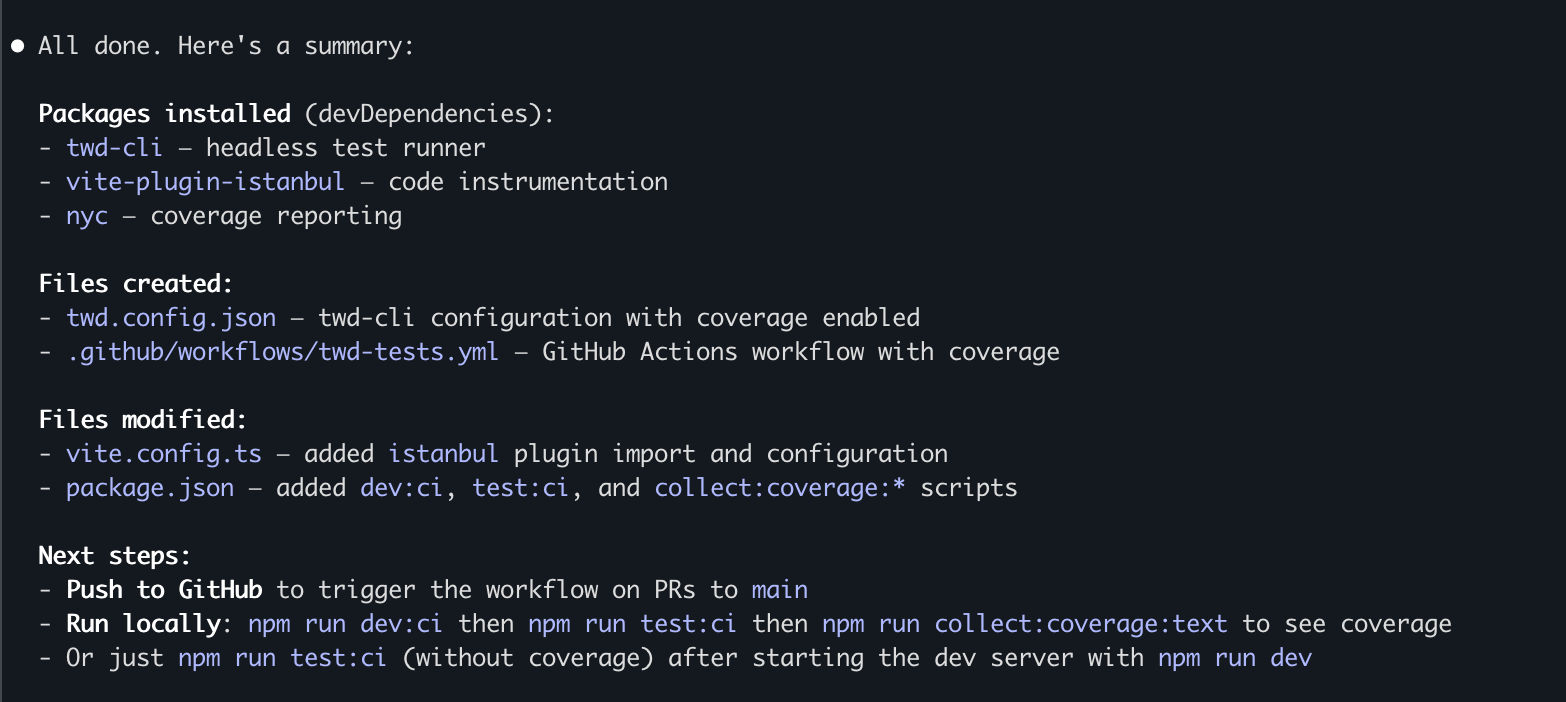The image size is (1566, 702).
Task: Click the main branch name
Action: (779, 590)
